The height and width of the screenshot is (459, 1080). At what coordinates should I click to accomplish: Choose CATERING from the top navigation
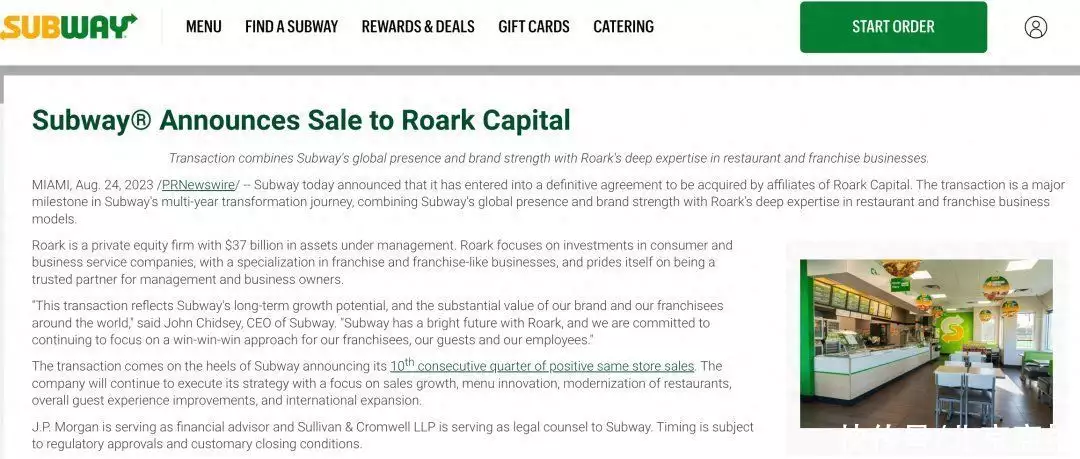(x=623, y=27)
